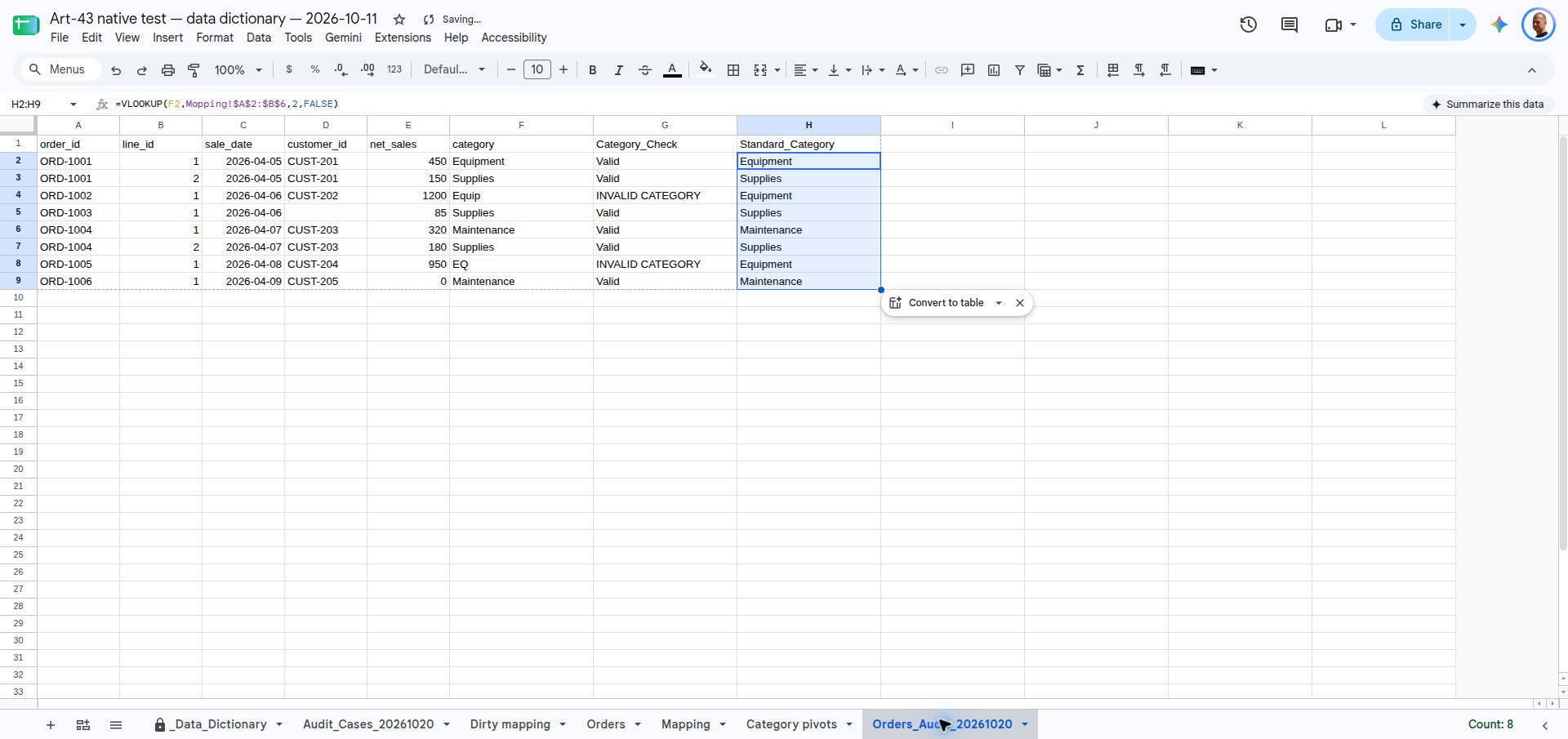Viewport: 1568px width, 739px height.
Task: Click Summarize this data button
Action: point(1487,104)
